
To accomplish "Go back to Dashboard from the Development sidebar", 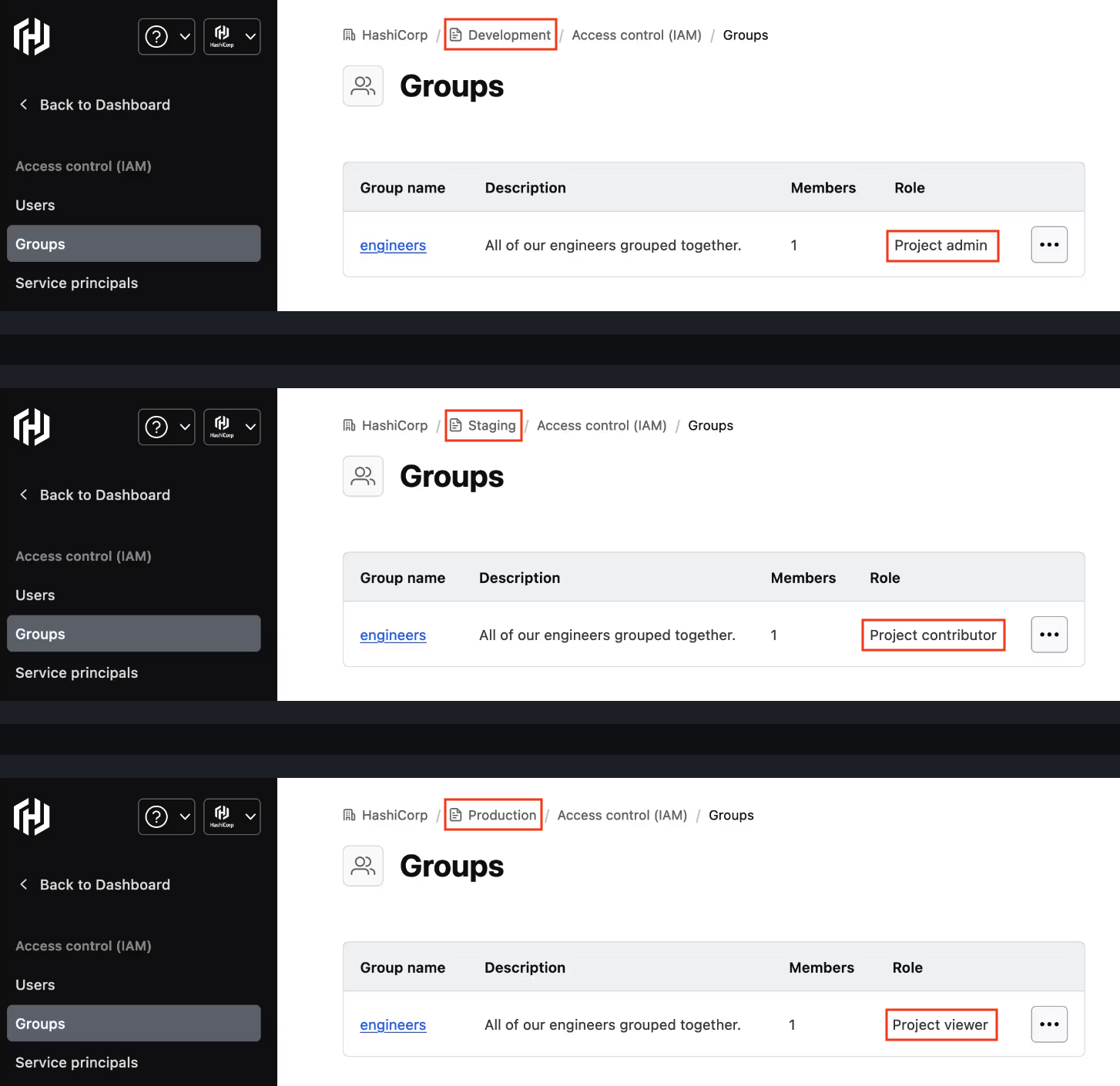I will (x=94, y=105).
